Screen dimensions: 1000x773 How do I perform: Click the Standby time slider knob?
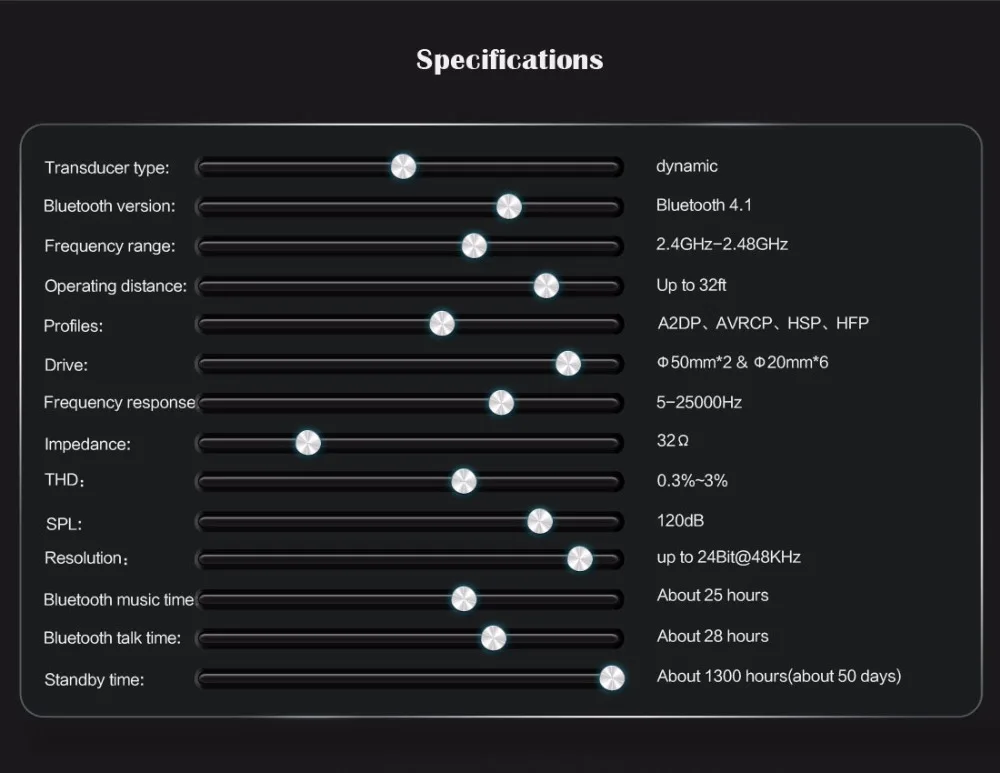612,678
